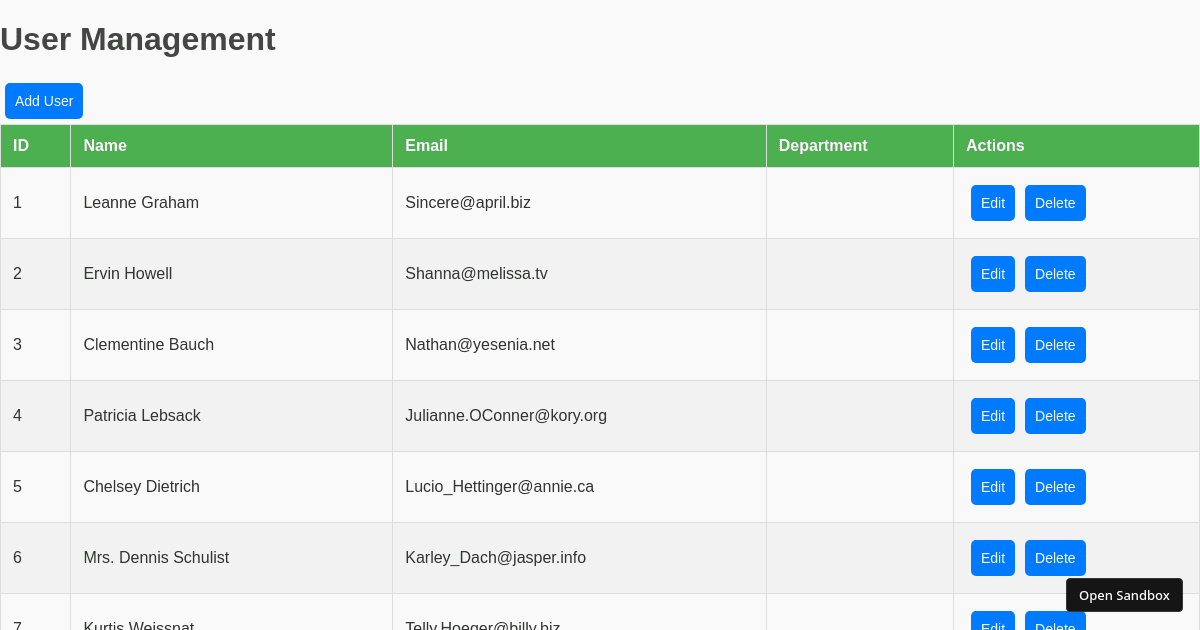The width and height of the screenshot is (1200, 630).
Task: Edit the user Chelsey Dietrich
Action: (992, 486)
